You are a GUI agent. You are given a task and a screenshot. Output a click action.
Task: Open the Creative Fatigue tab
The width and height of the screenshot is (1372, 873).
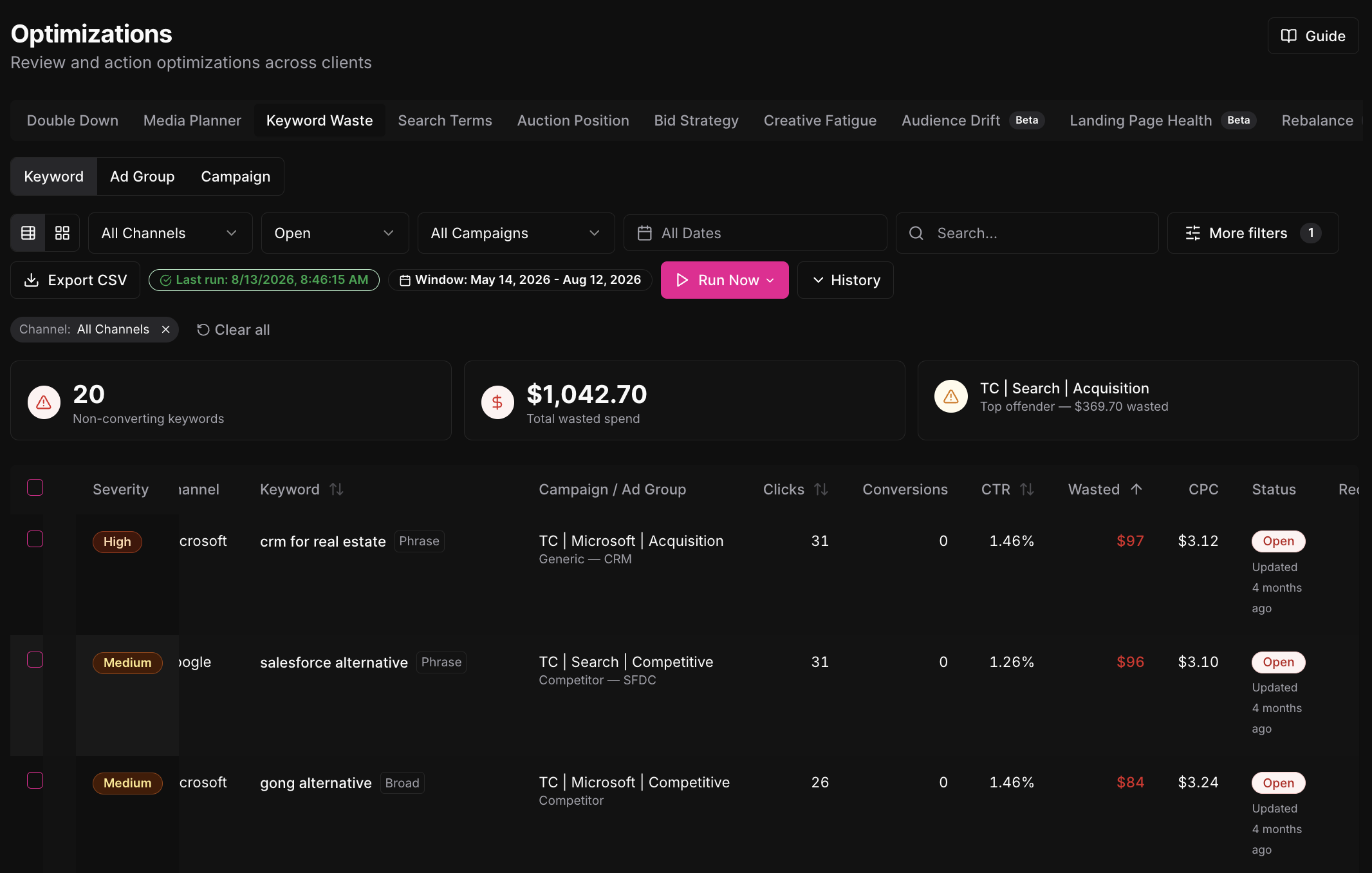point(820,120)
